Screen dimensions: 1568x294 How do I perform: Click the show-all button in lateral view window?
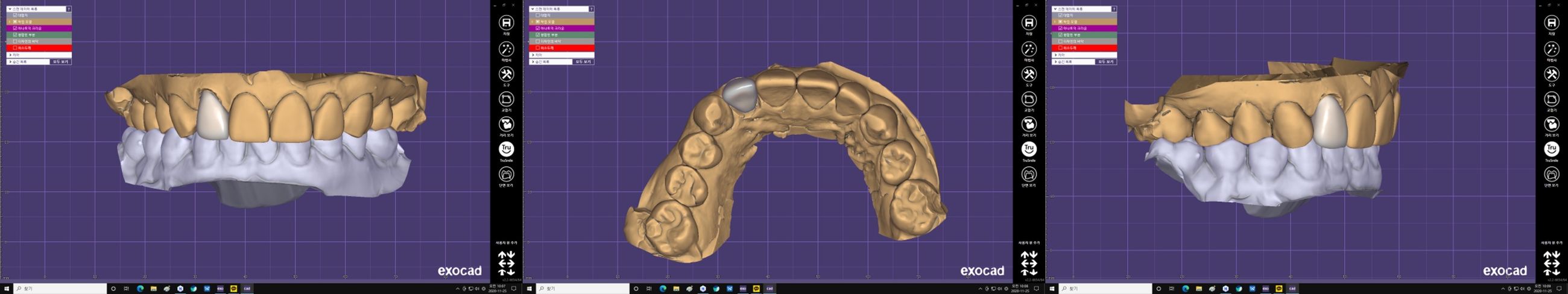click(1107, 61)
